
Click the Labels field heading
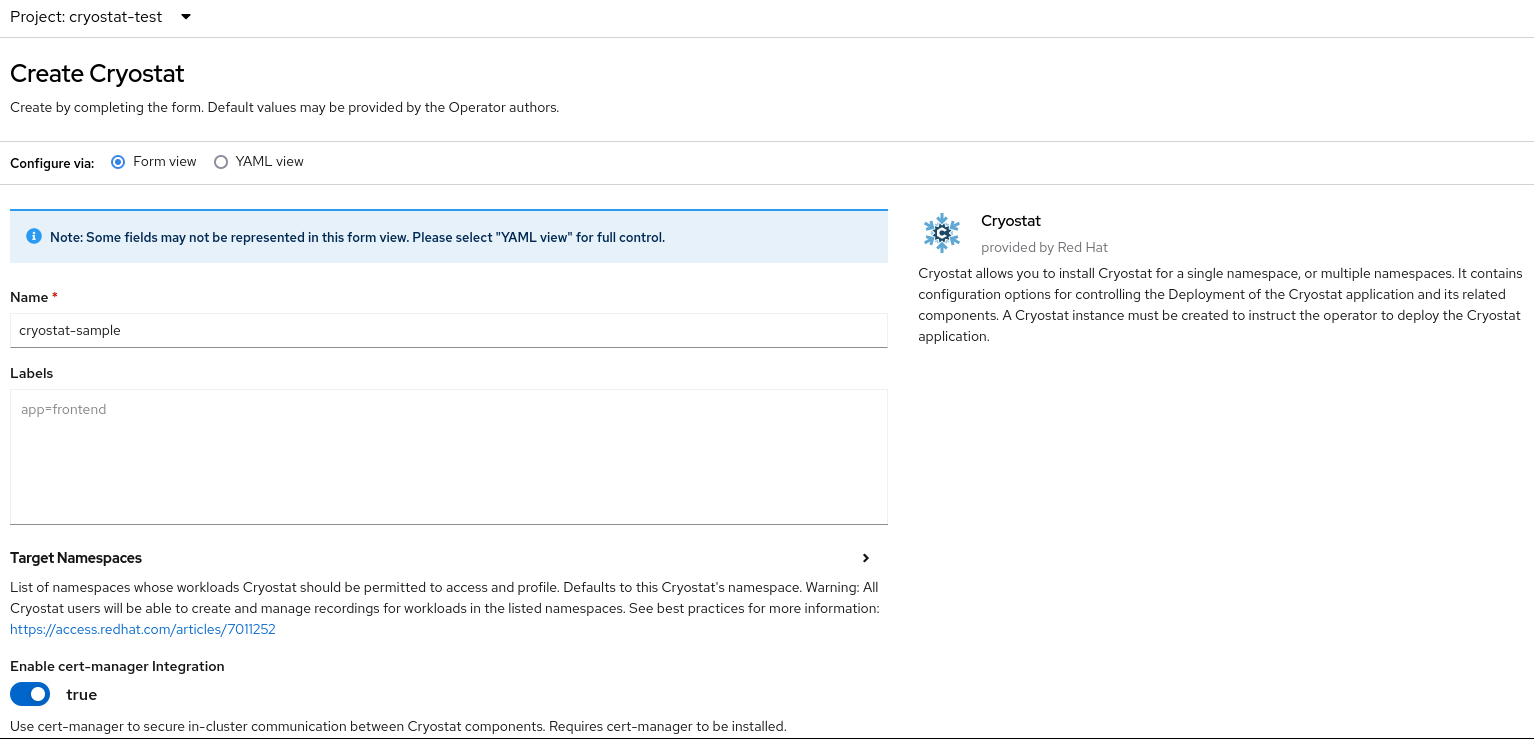(31, 373)
